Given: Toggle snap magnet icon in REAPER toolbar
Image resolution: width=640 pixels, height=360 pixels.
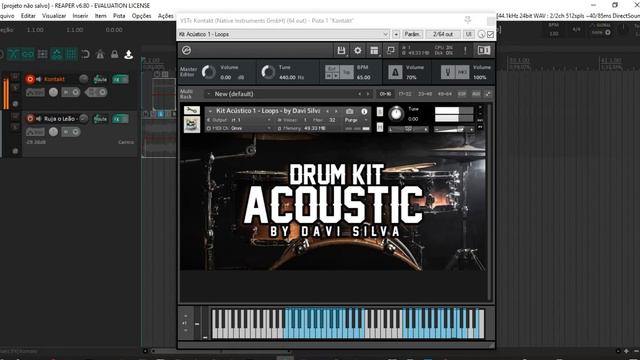Looking at the screenshot, I should click(85, 54).
